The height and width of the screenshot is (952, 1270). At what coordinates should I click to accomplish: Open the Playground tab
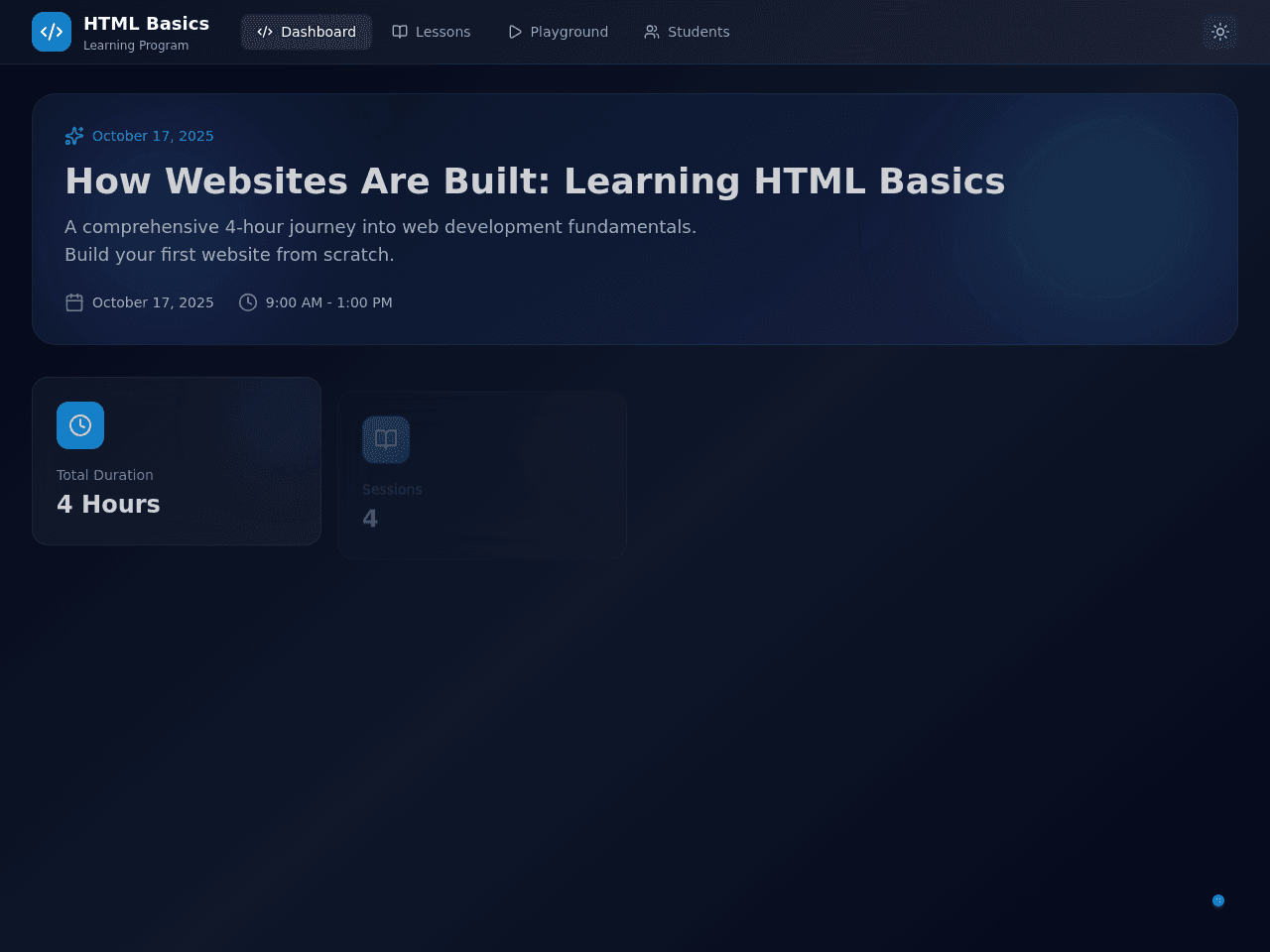(558, 32)
